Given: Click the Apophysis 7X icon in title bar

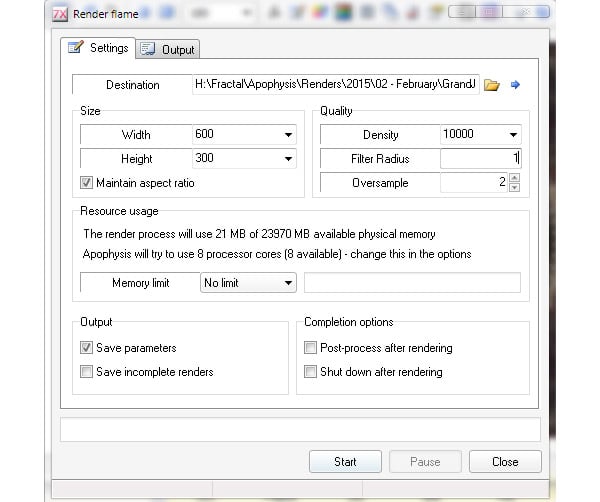Looking at the screenshot, I should [x=60, y=15].
